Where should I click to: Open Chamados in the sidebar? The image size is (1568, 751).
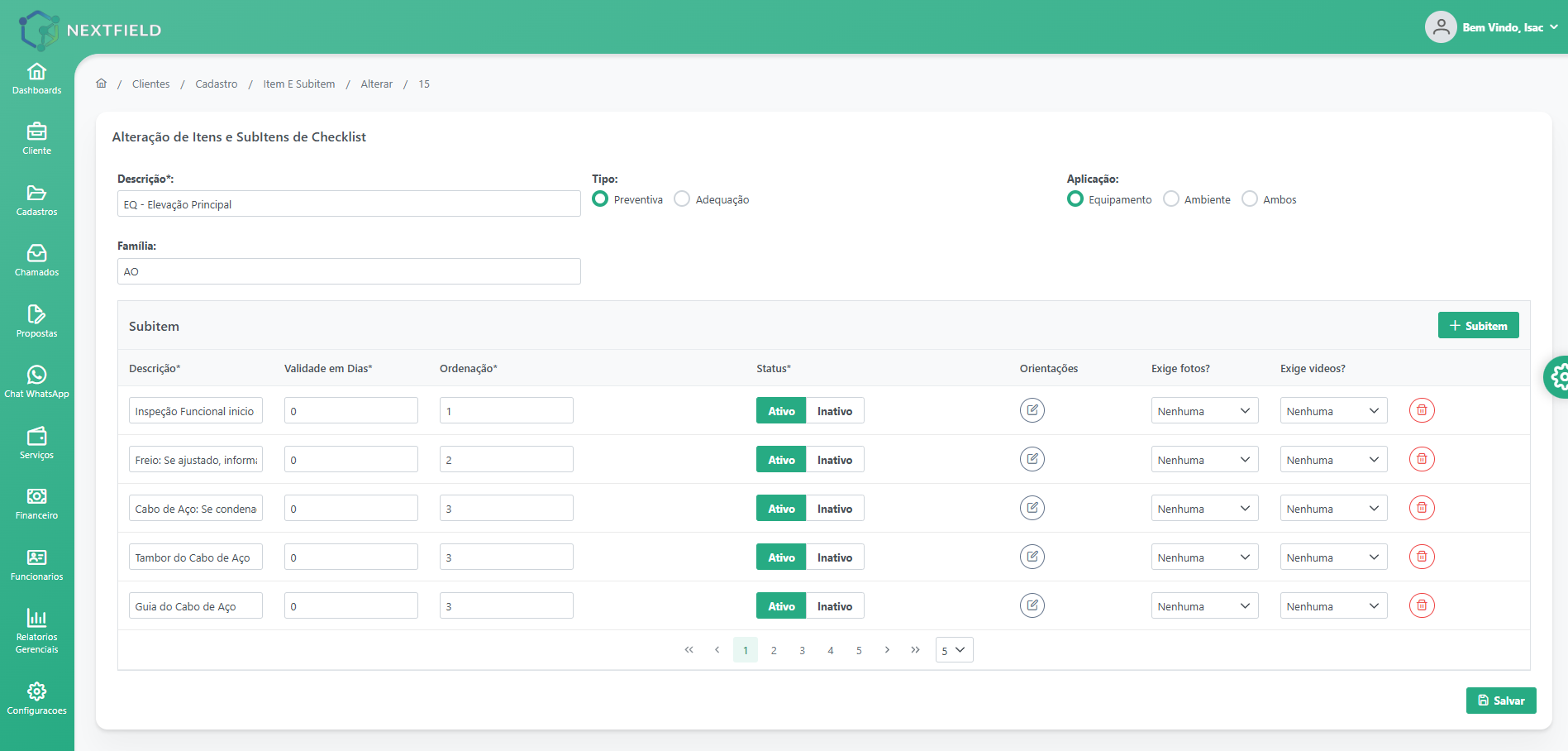tap(36, 261)
